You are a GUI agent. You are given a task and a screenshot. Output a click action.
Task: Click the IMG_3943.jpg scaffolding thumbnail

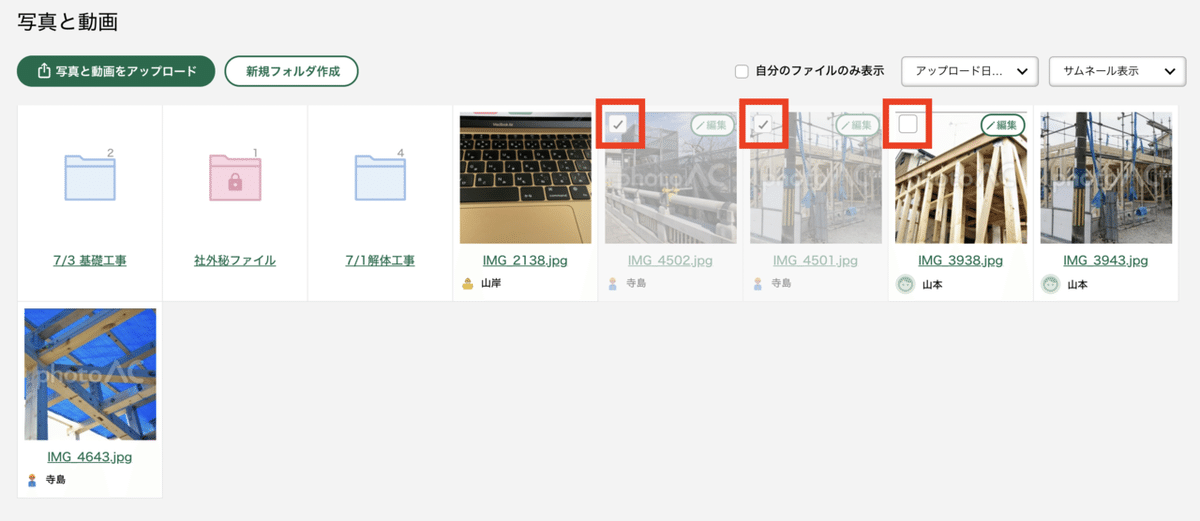(x=1106, y=178)
